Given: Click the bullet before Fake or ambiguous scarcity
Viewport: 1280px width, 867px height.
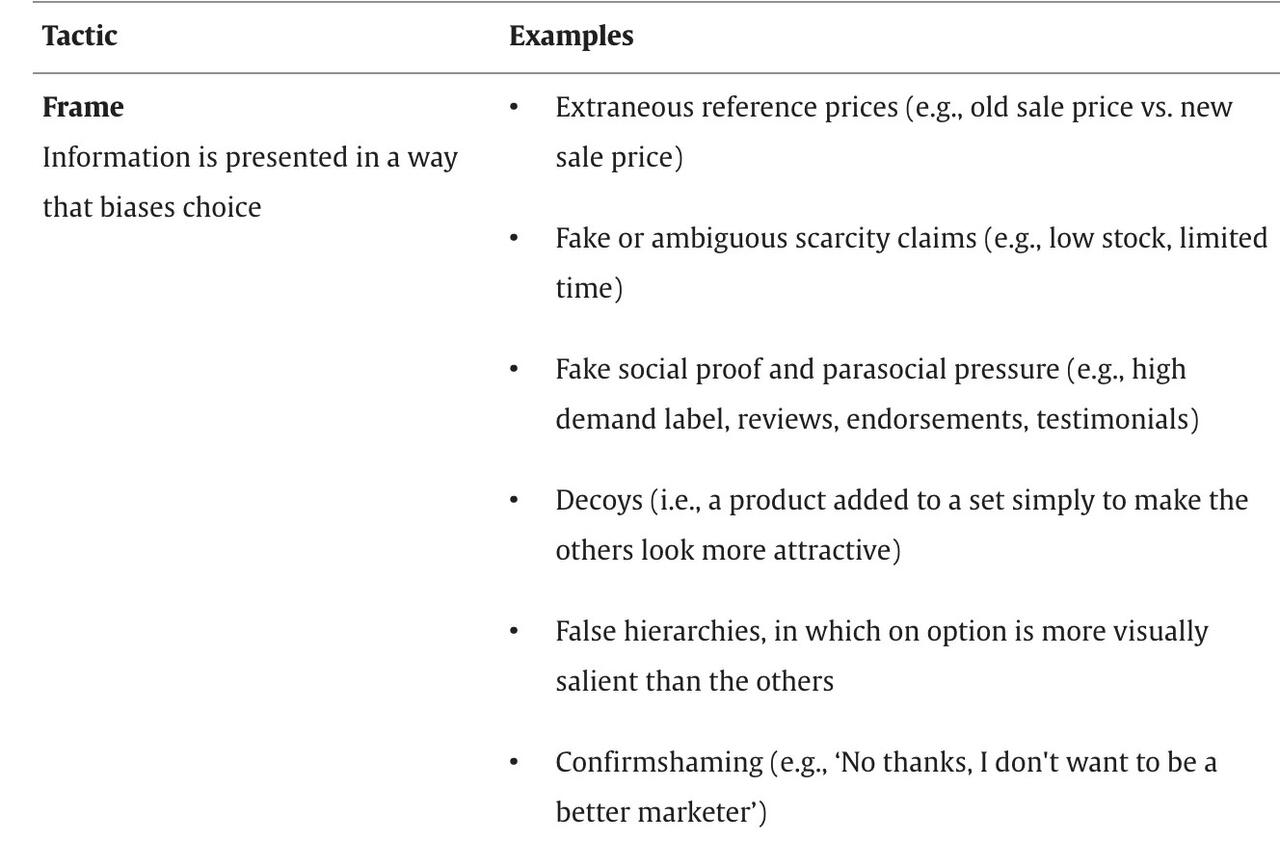Looking at the screenshot, I should [514, 238].
